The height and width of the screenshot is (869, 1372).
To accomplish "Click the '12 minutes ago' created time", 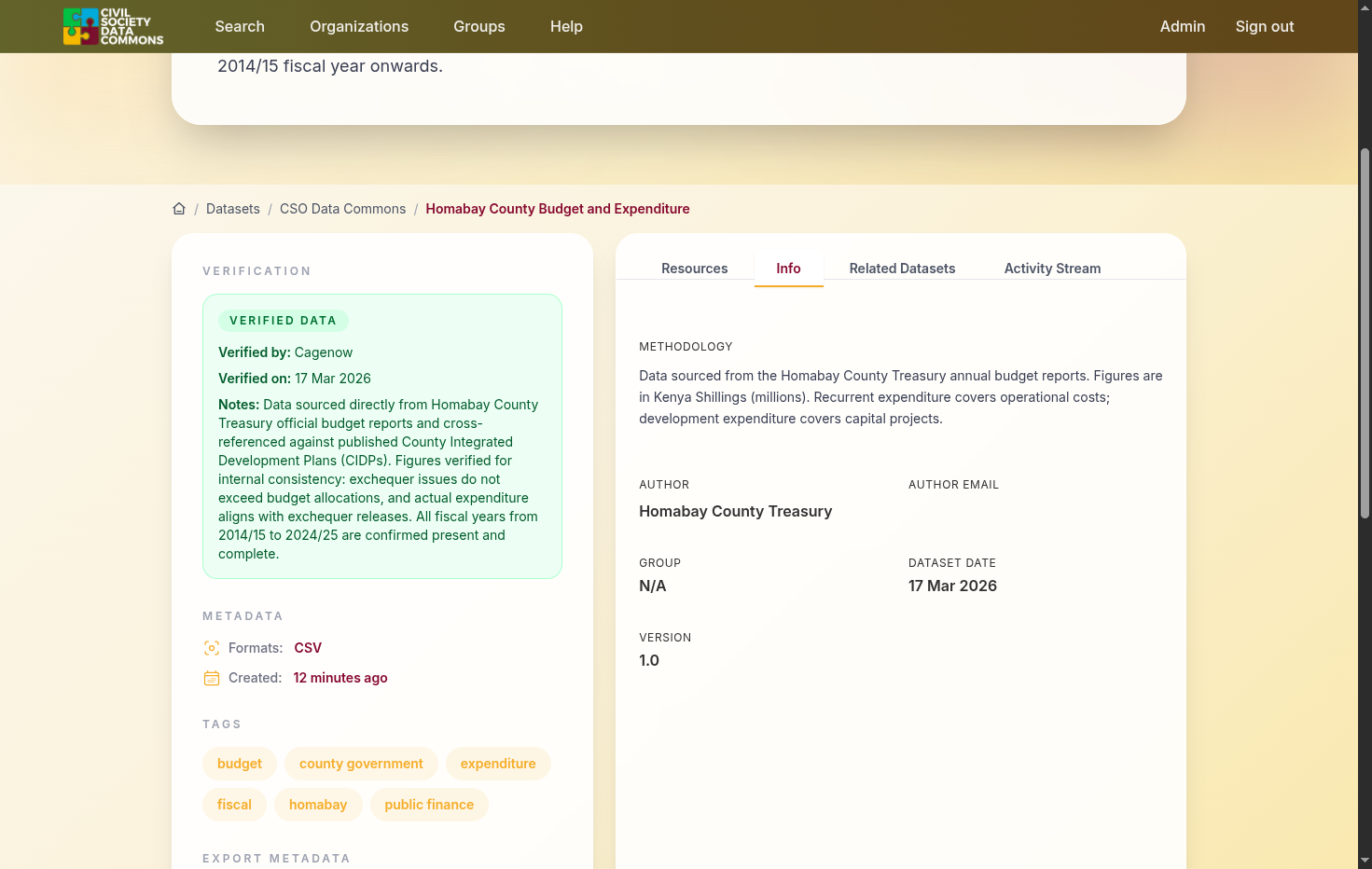I will pos(340,678).
